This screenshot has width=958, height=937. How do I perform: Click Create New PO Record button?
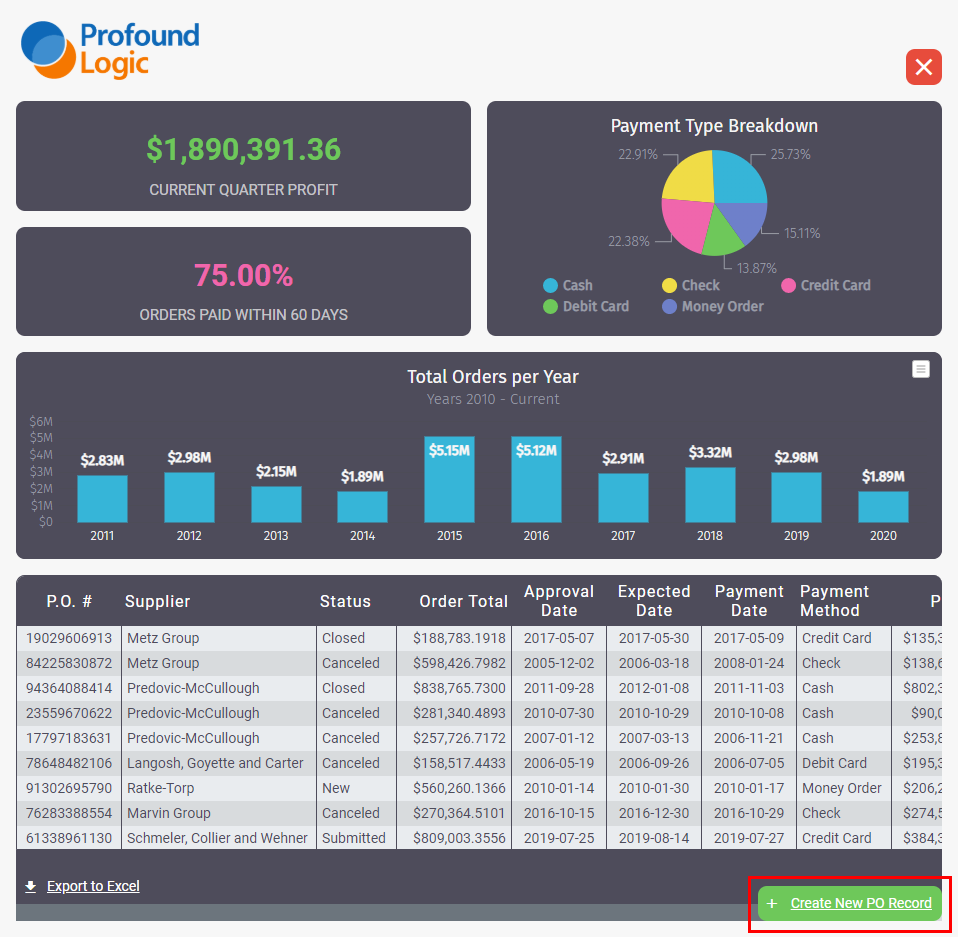(849, 903)
